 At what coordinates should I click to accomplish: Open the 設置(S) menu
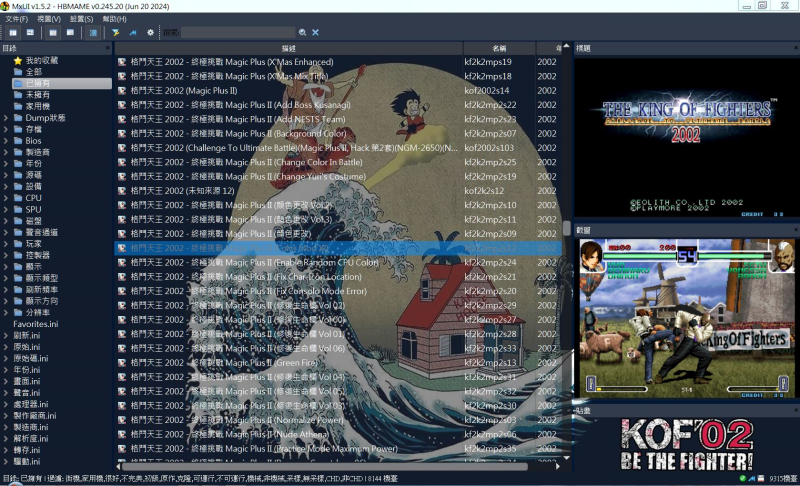point(83,19)
